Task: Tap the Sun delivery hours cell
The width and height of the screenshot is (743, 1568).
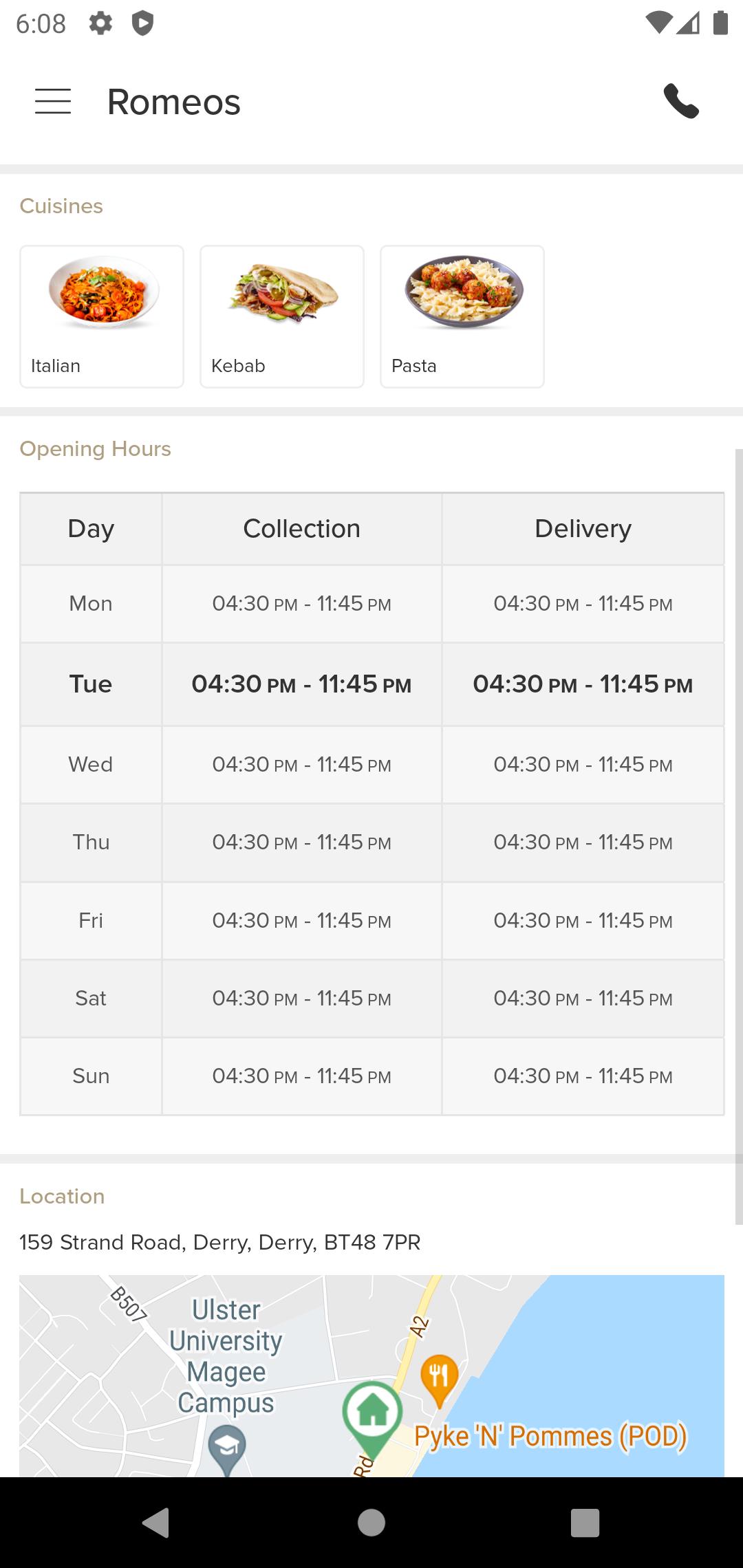Action: 583,1076
